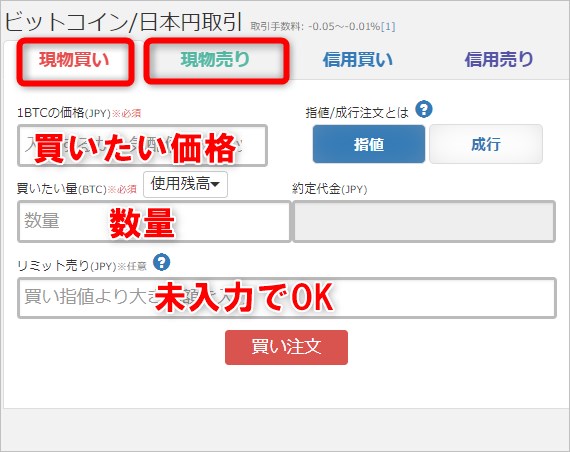Click the 使用残高 dropdown arrow
Viewport: 570px width, 452px height.
click(x=215, y=185)
